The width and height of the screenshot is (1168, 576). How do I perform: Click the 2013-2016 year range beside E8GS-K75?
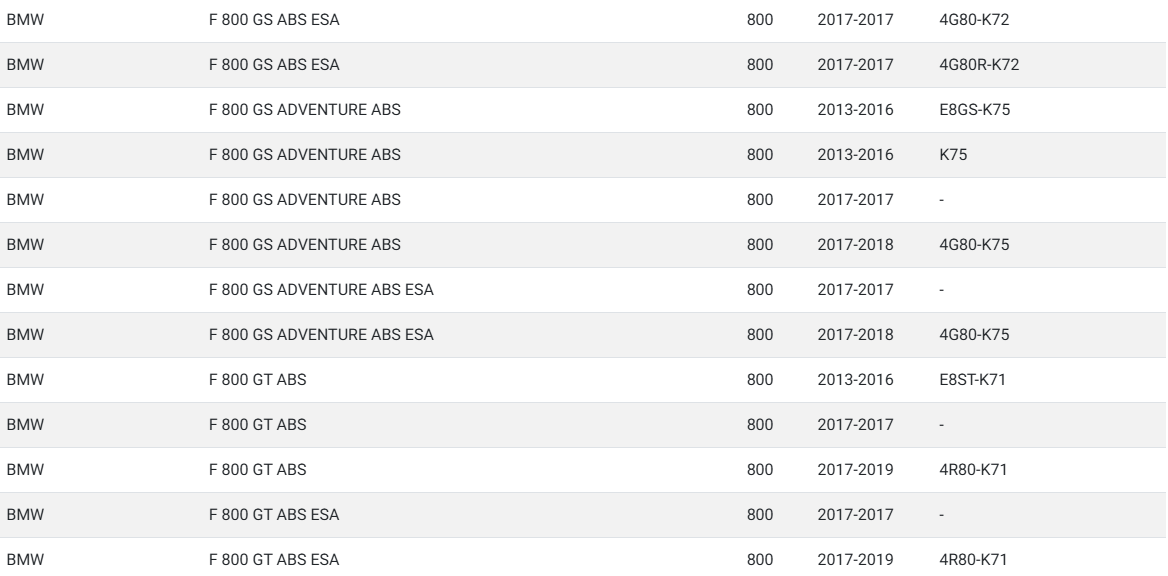[855, 110]
